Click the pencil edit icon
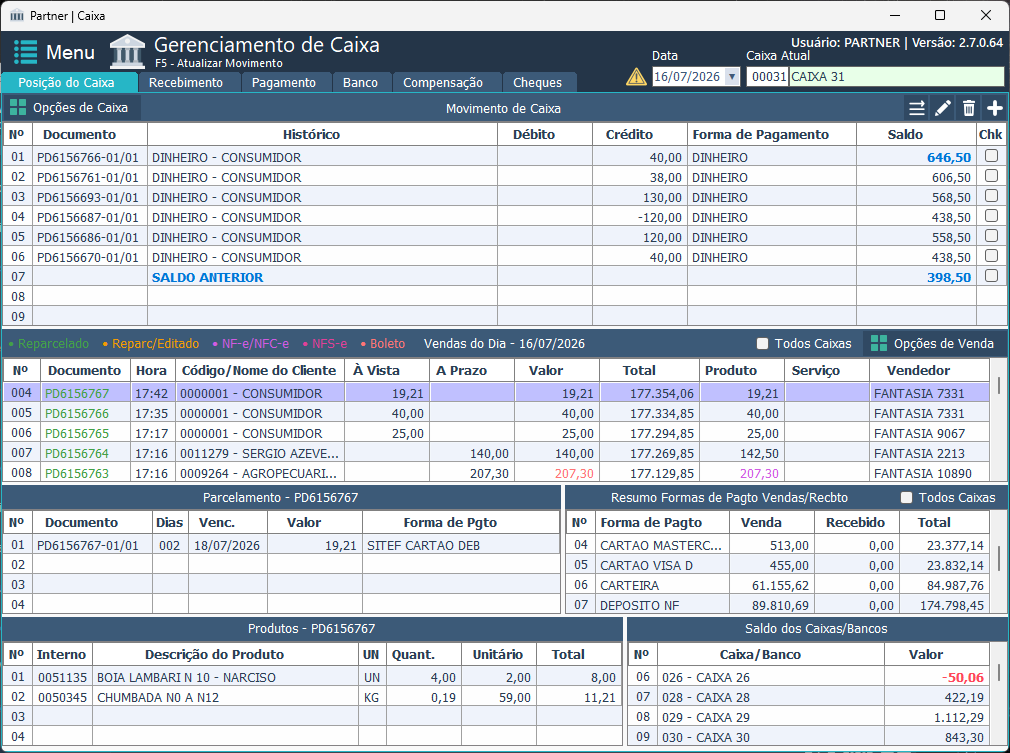1010x753 pixels. point(943,108)
